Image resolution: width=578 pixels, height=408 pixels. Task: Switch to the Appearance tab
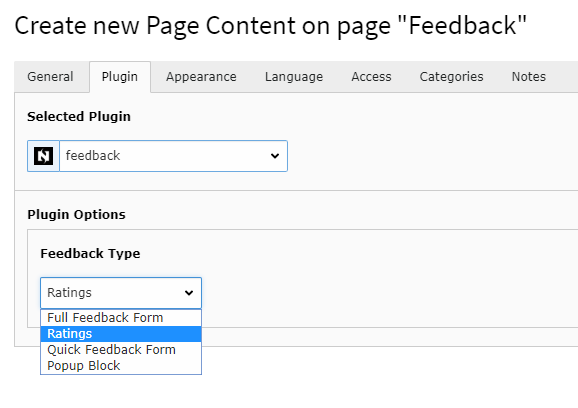tap(201, 77)
